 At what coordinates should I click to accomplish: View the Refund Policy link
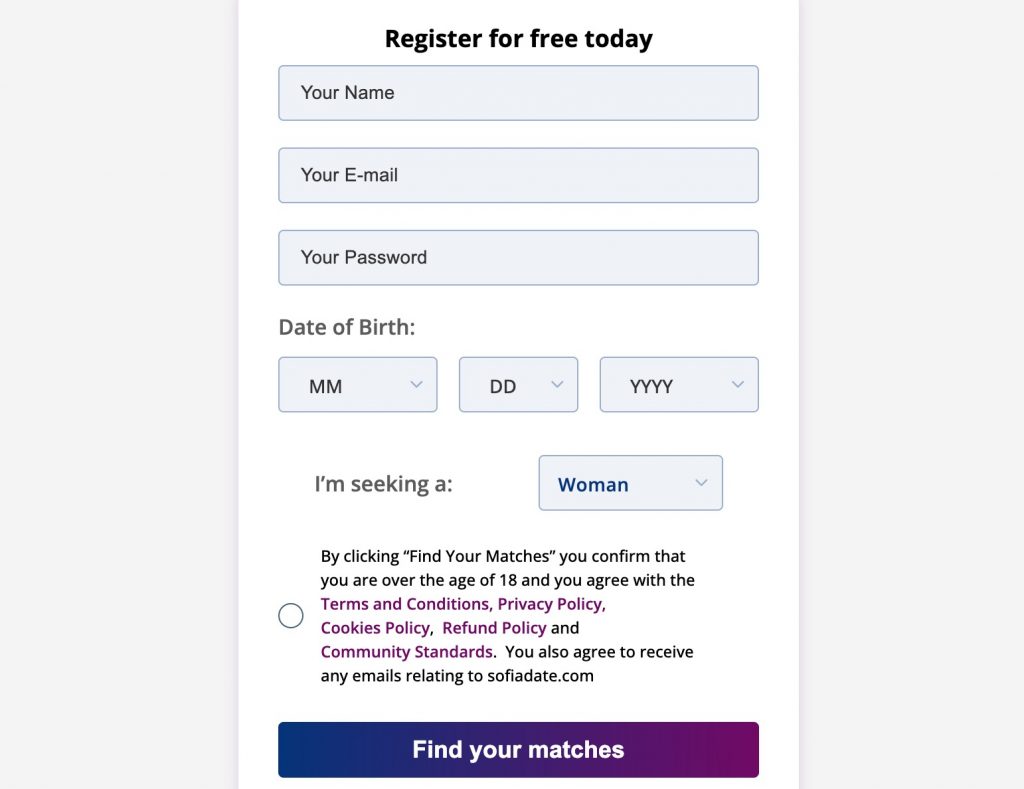pos(494,628)
